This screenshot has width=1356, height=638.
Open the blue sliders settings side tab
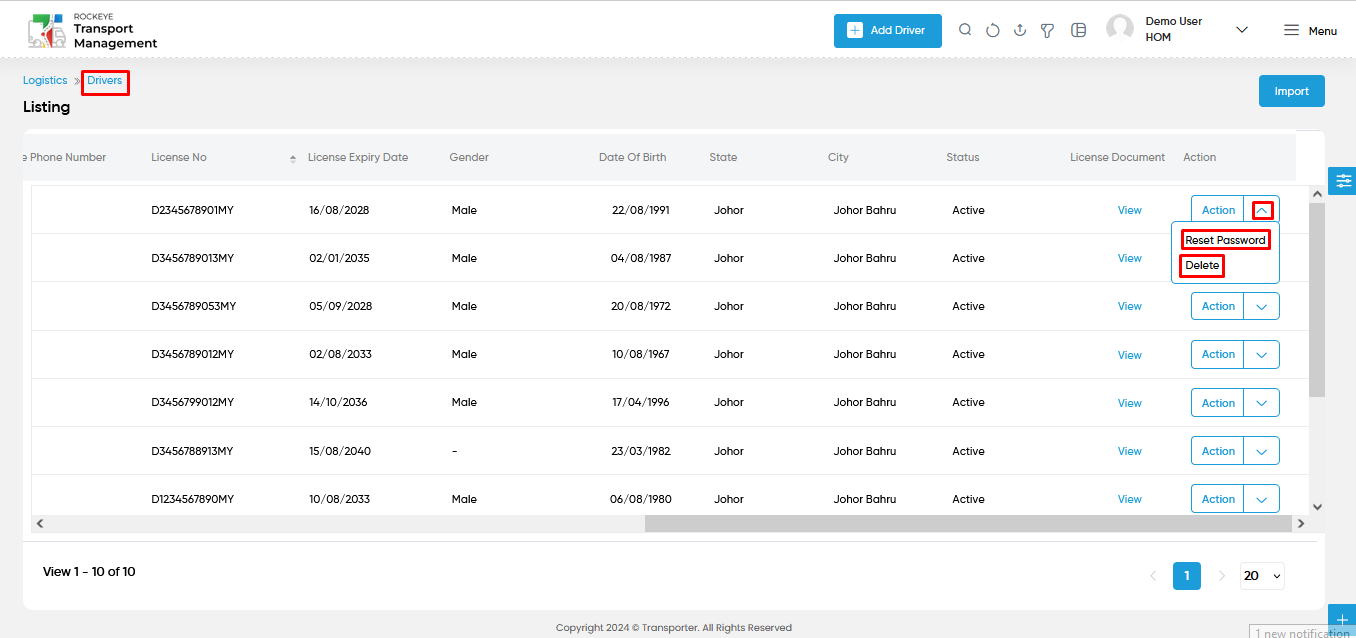1342,181
